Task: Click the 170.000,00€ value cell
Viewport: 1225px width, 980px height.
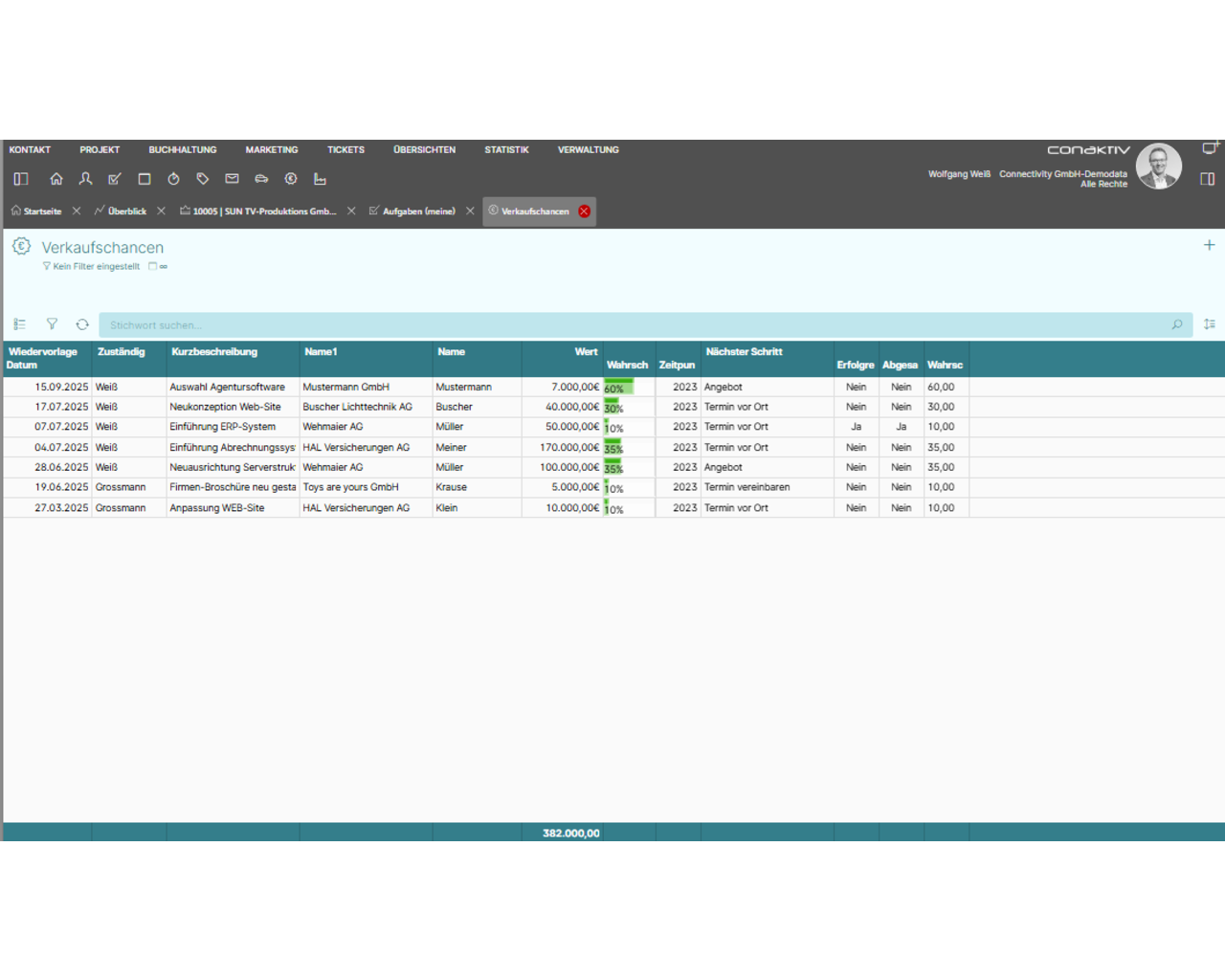Action: pos(563,447)
